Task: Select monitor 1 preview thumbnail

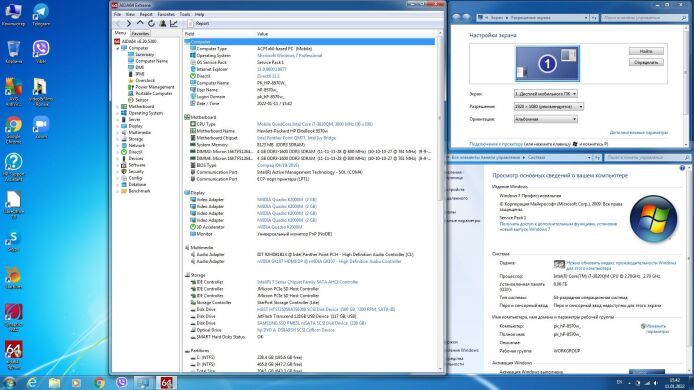Action: pyautogui.click(x=547, y=64)
